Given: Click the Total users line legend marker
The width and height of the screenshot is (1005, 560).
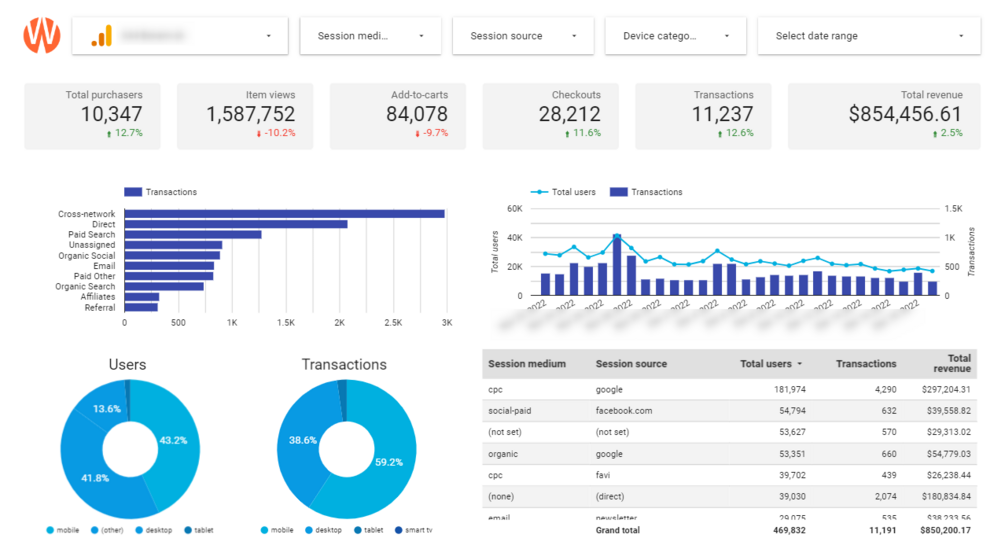Looking at the screenshot, I should (539, 192).
